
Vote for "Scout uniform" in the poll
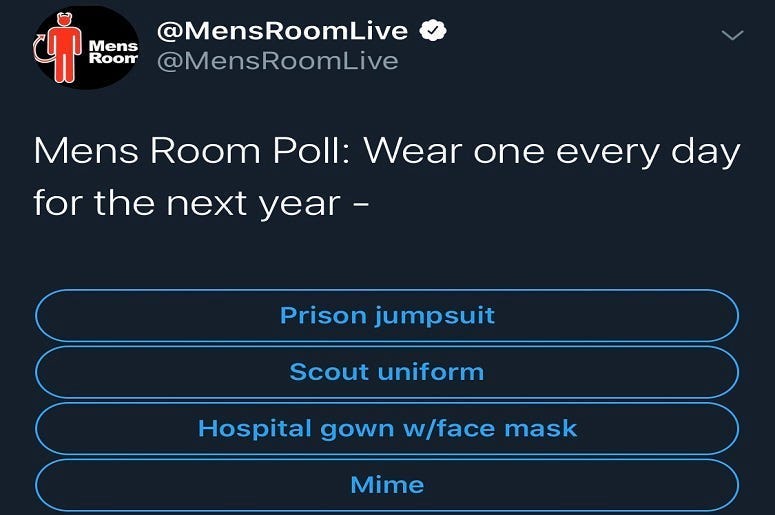(387, 372)
